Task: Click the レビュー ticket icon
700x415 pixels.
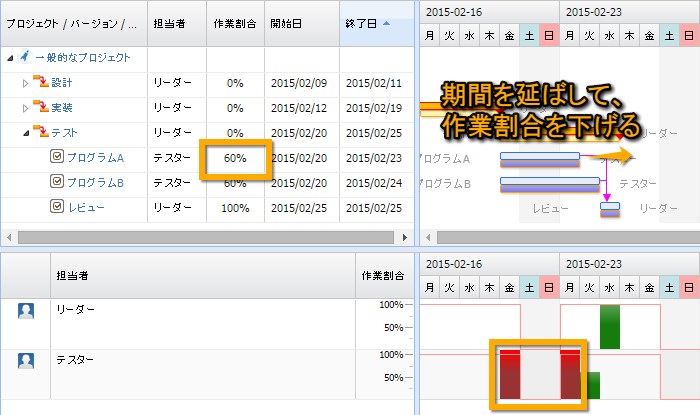Action: tap(57, 206)
